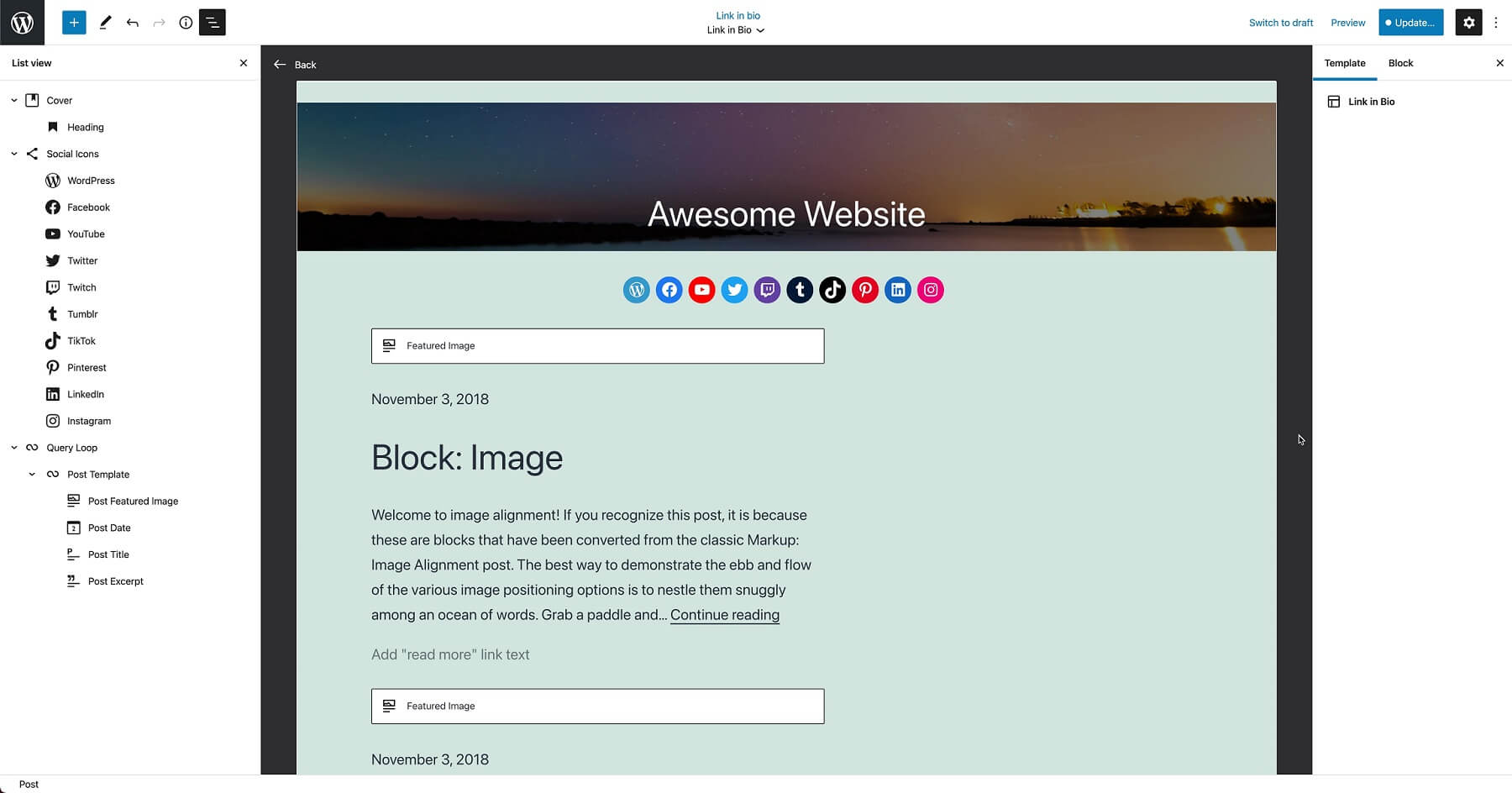Open the Settings gear panel
This screenshot has height=793, width=1512.
tap(1468, 22)
